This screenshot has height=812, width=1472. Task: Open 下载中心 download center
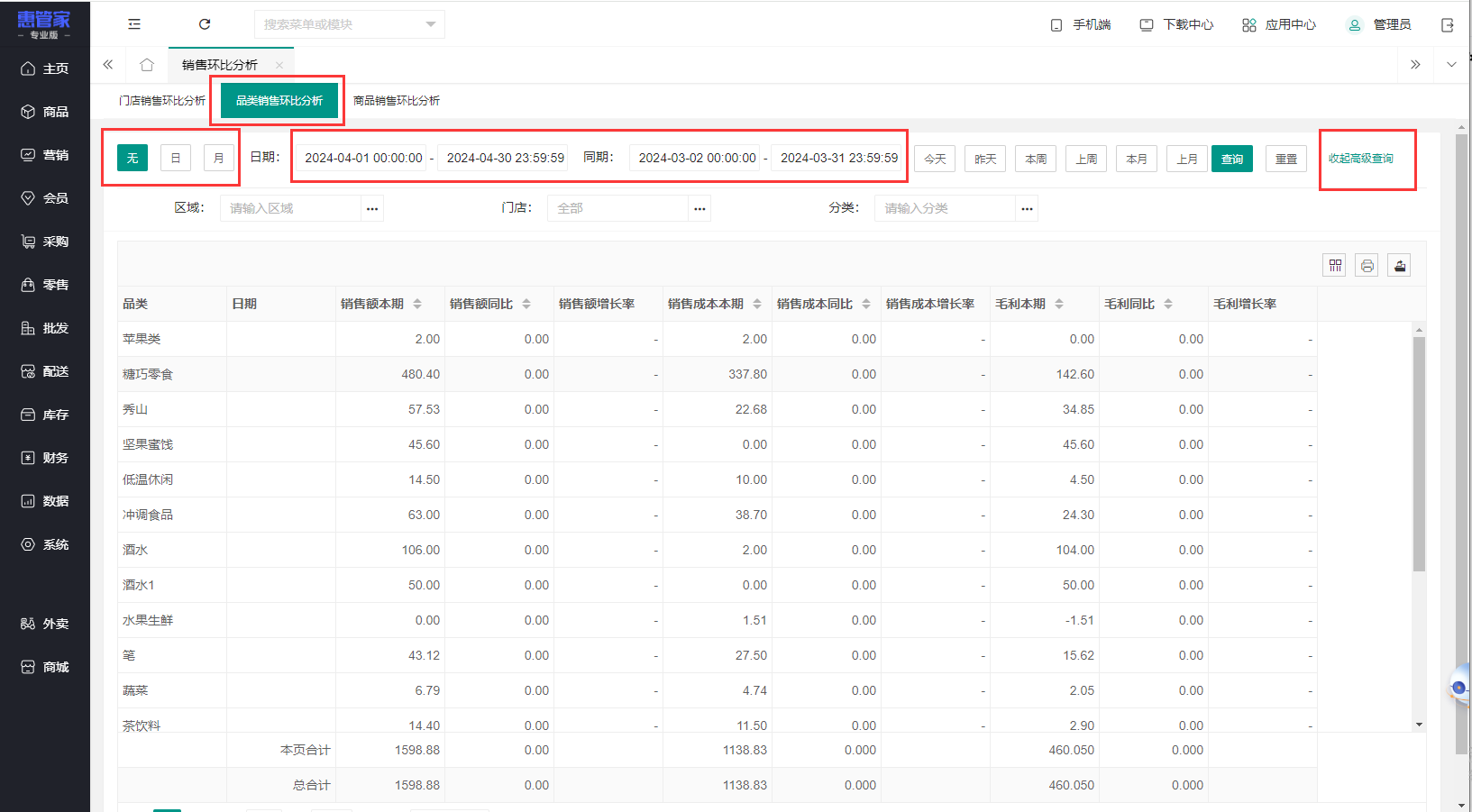click(x=1176, y=25)
